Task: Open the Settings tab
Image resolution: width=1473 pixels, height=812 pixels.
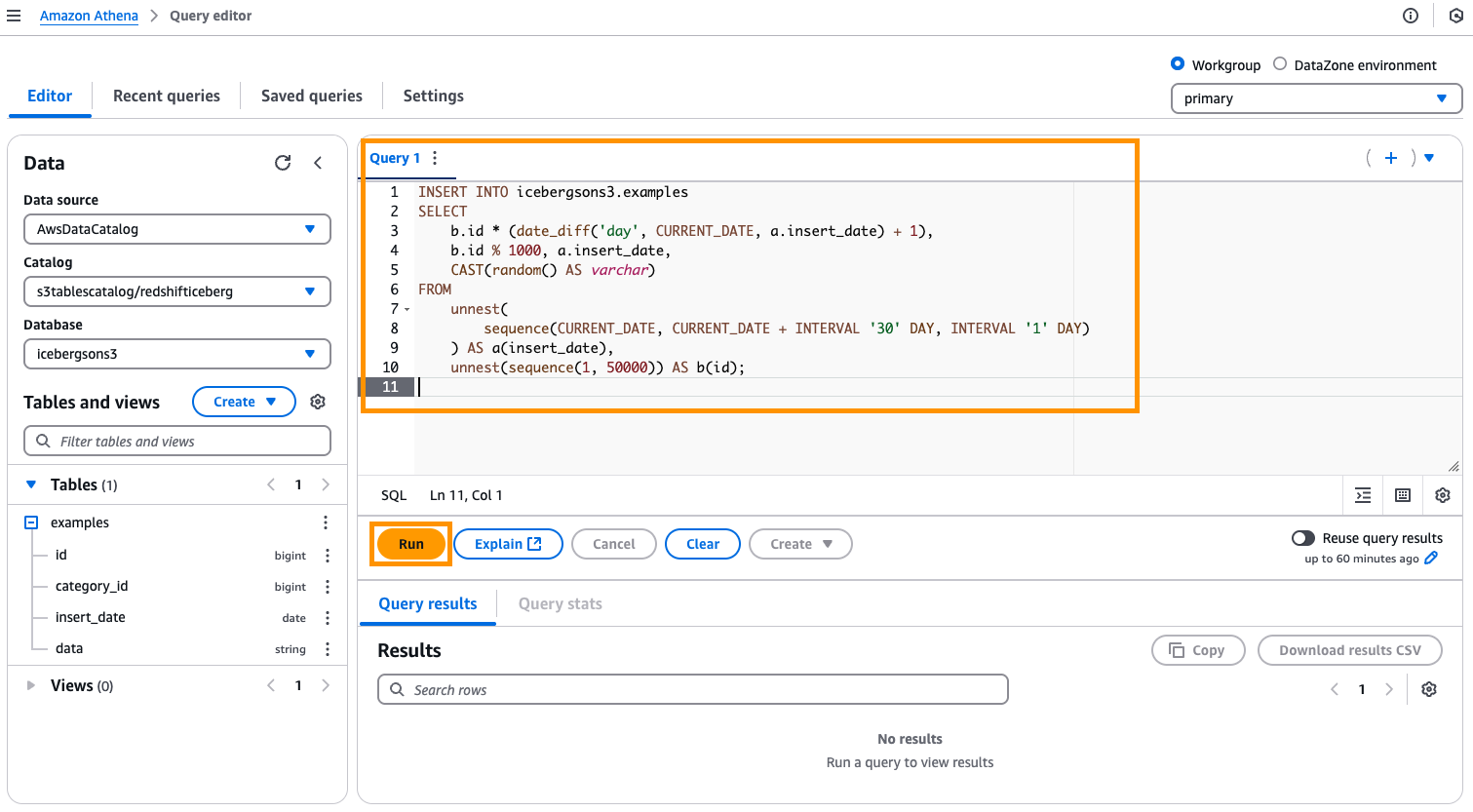Action: point(434,96)
